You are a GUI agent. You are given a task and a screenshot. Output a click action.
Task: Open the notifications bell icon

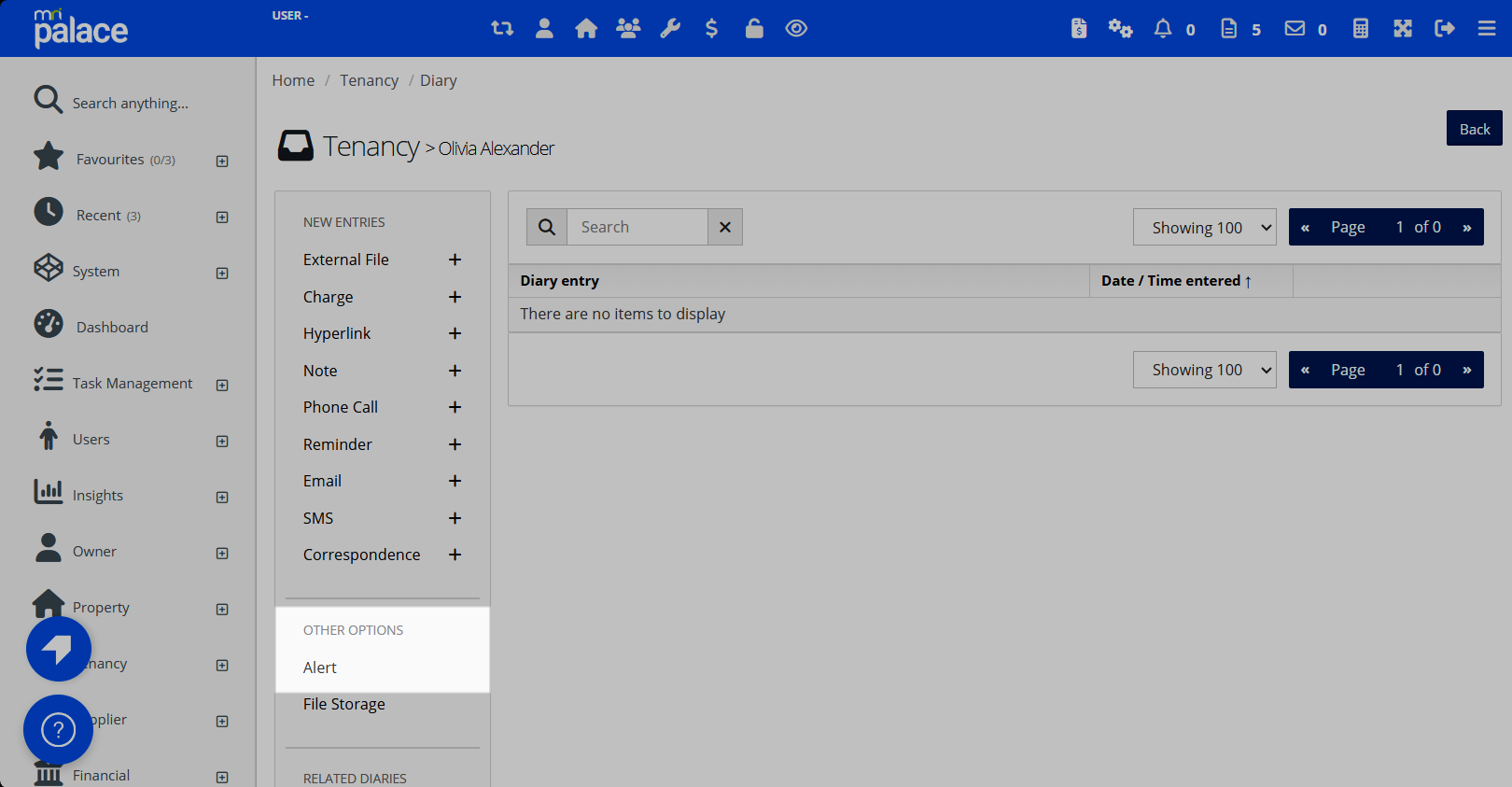click(1163, 29)
